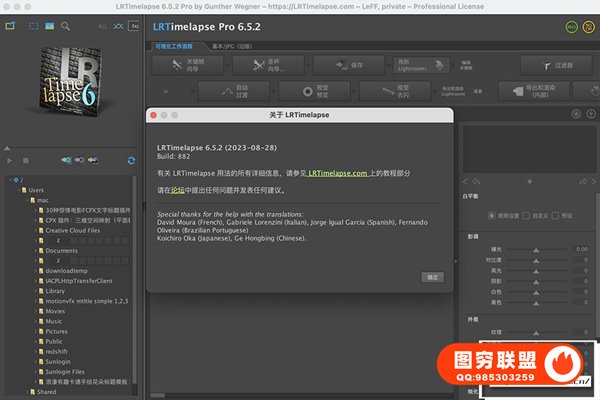The width and height of the screenshot is (600, 400).
Task: Click the refresh folder tree icon
Action: click(x=130, y=160)
